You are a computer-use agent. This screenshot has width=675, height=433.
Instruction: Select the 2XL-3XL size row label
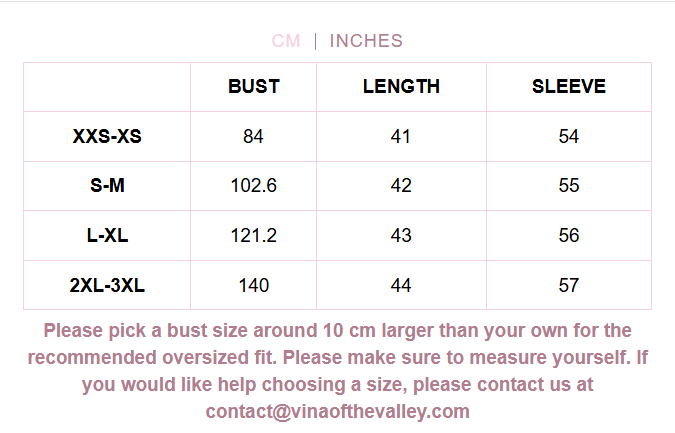[107, 286]
